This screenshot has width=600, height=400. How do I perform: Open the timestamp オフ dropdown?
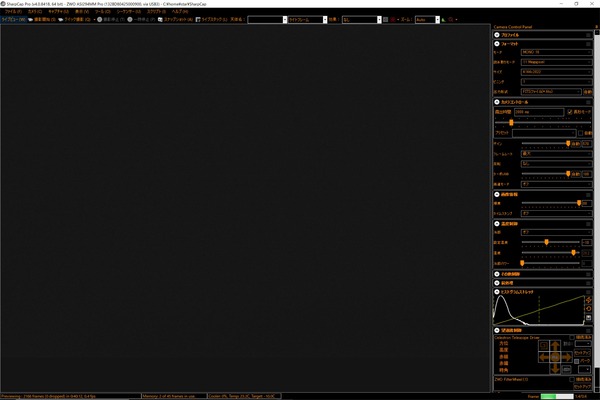coord(556,213)
